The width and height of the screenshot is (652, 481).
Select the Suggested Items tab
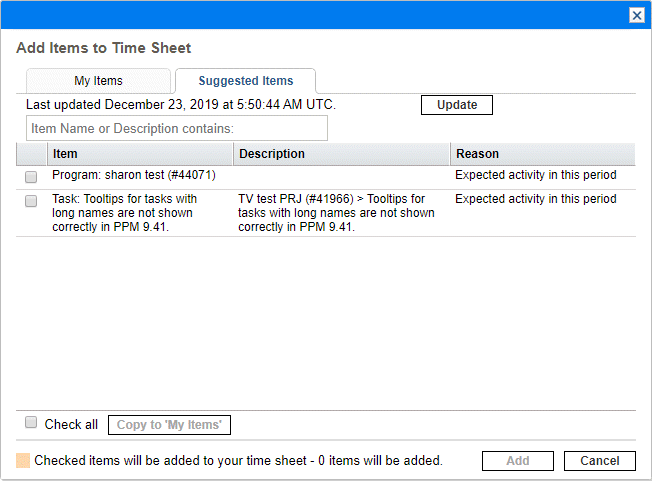(x=245, y=81)
